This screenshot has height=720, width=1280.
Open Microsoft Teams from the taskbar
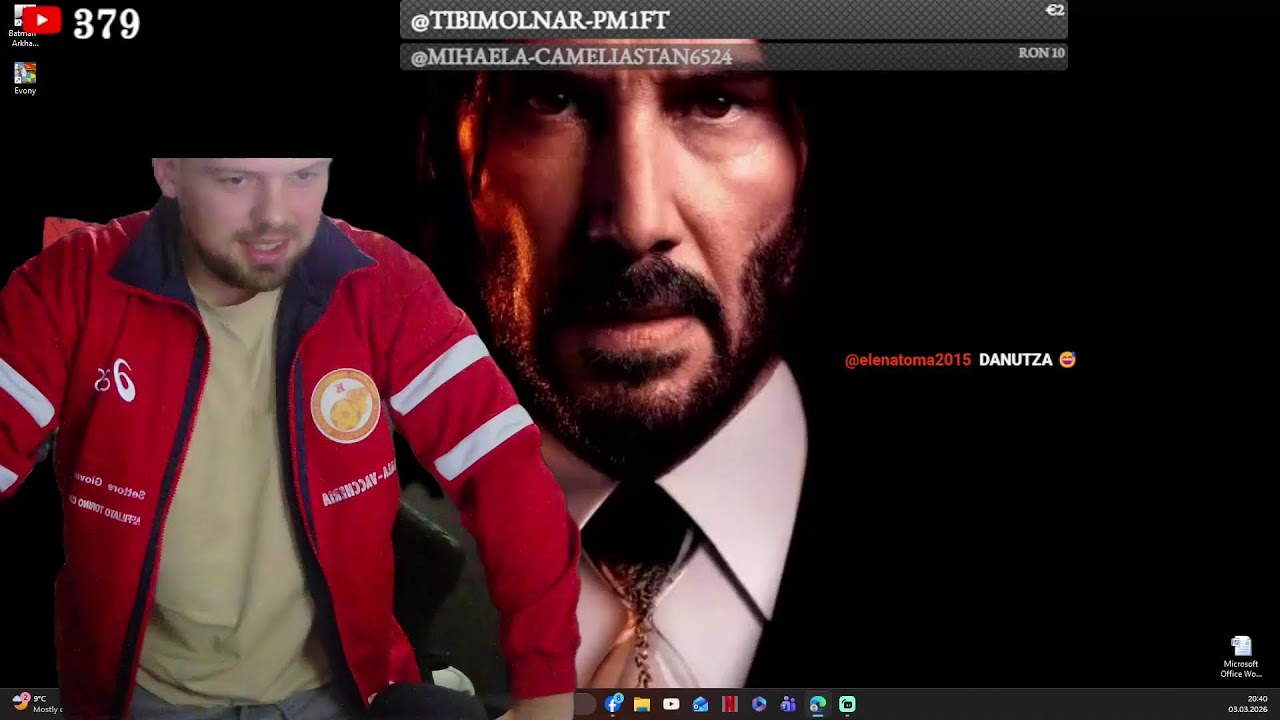coord(788,704)
